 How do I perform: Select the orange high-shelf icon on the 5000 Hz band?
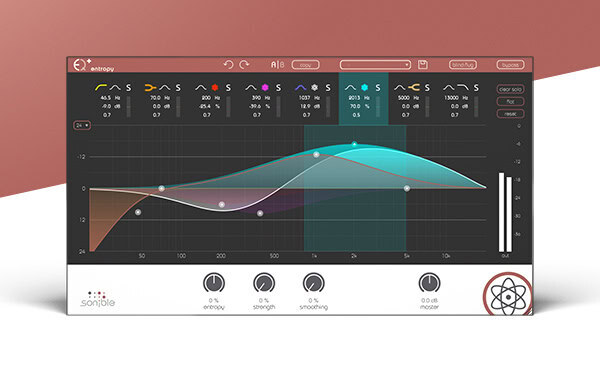(414, 88)
